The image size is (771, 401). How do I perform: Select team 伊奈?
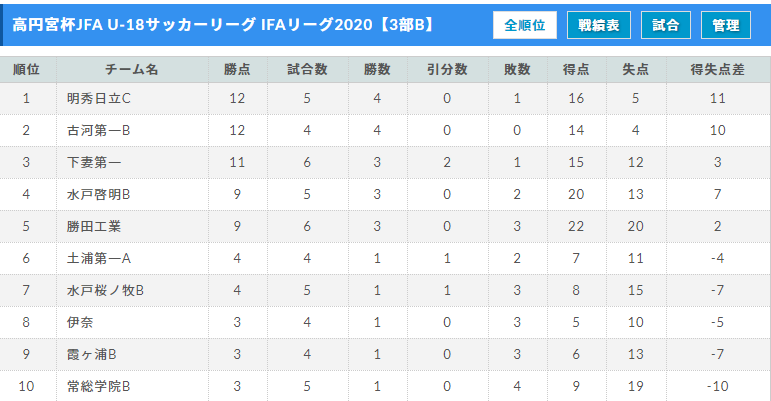tap(80, 322)
